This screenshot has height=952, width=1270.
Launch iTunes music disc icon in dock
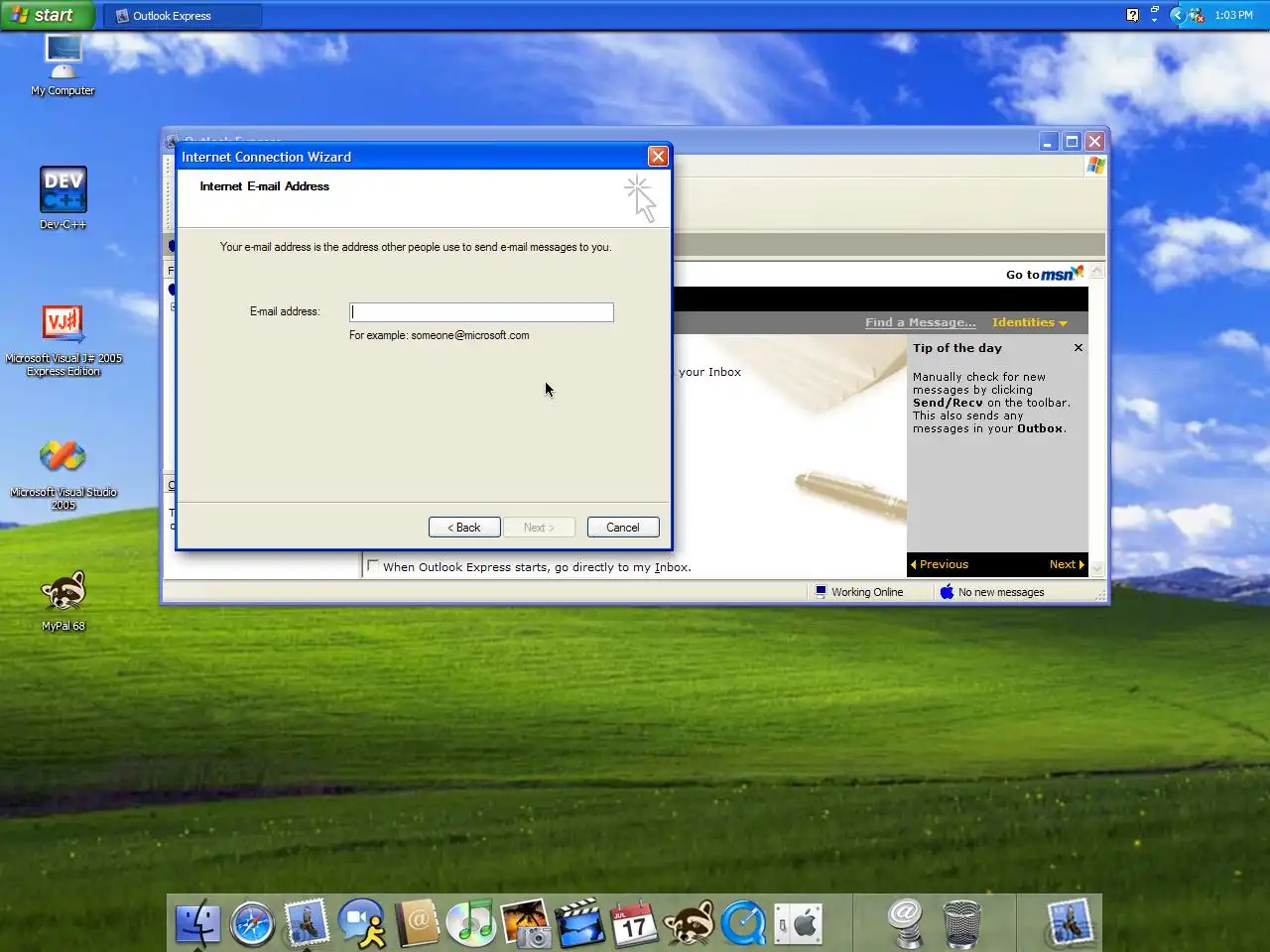pyautogui.click(x=471, y=924)
